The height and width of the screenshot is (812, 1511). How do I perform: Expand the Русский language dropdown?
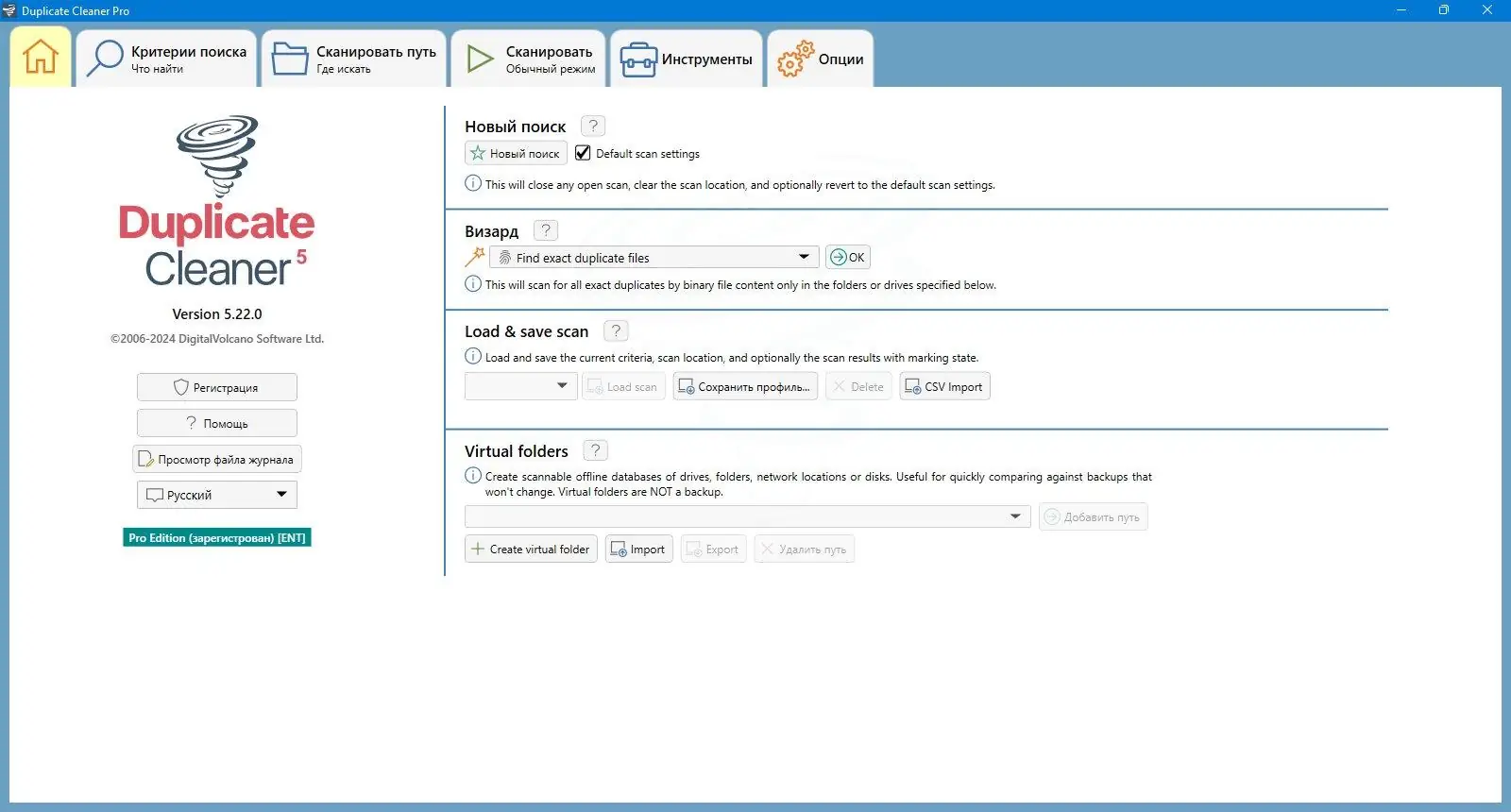click(217, 495)
